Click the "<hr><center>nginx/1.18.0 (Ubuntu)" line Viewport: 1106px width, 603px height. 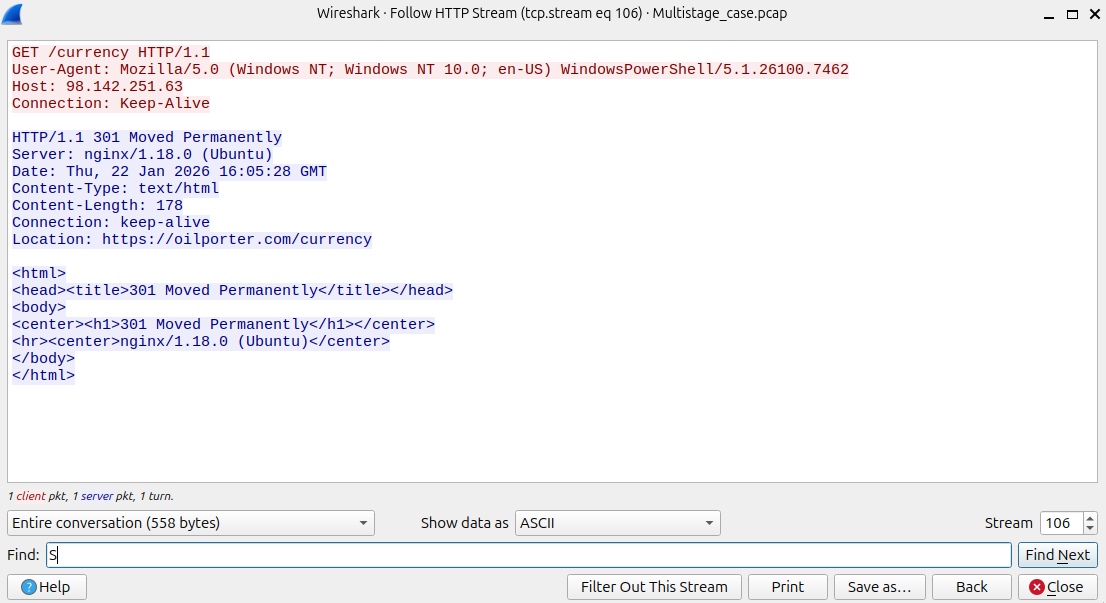pyautogui.click(x=201, y=341)
